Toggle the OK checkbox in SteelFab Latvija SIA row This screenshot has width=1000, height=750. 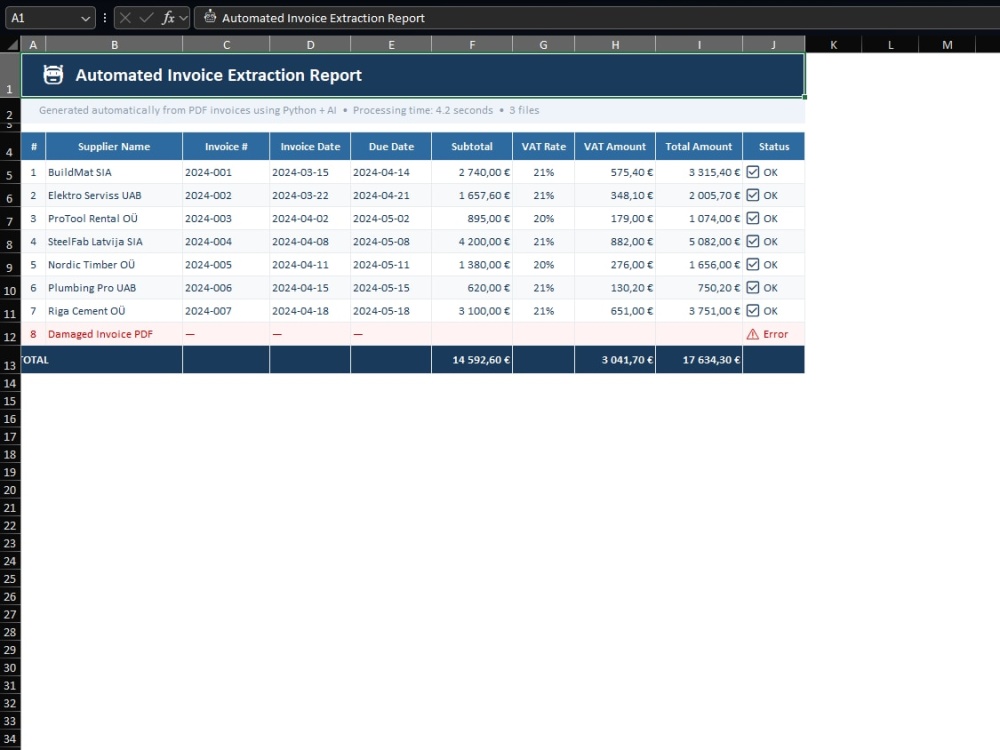(753, 241)
